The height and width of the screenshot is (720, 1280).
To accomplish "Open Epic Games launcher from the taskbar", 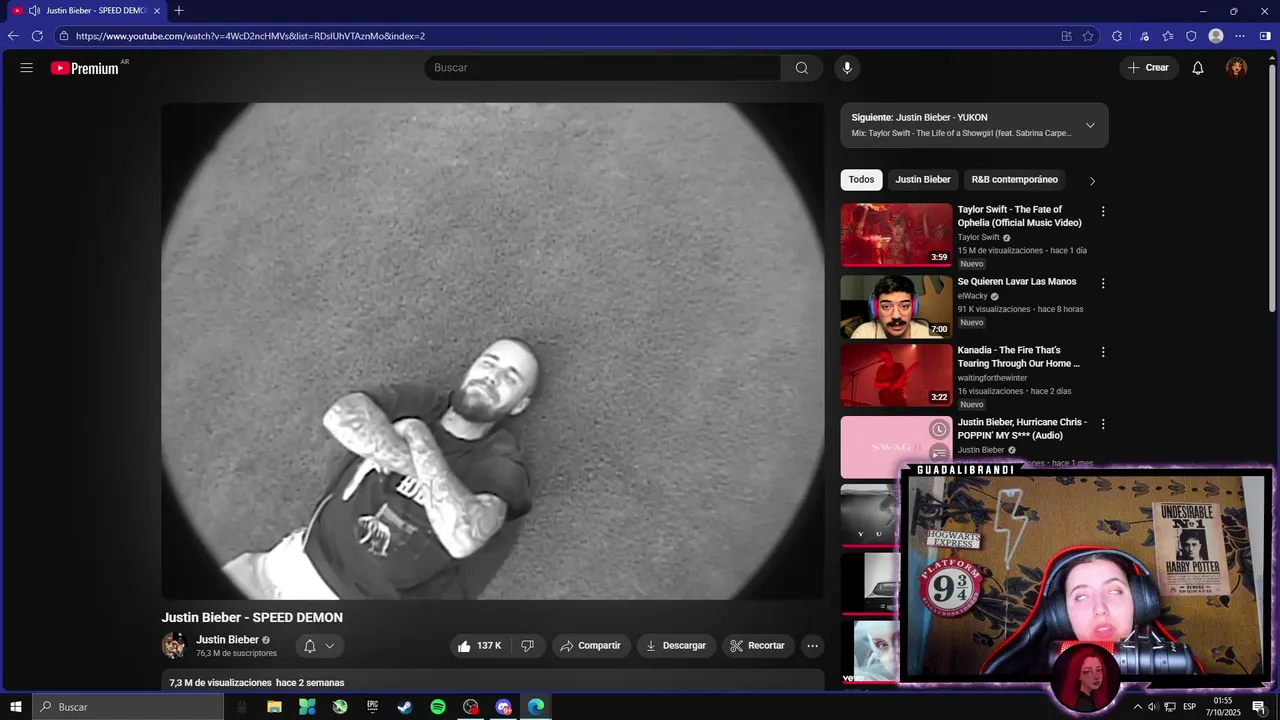I will 372,707.
